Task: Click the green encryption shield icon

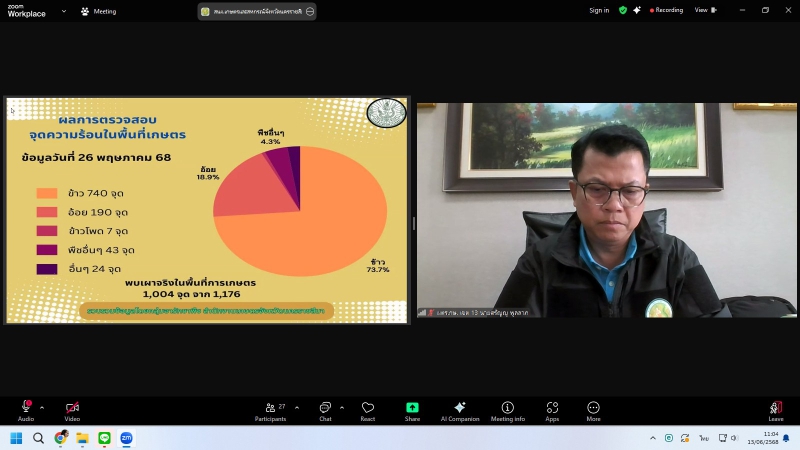Action: pos(623,10)
